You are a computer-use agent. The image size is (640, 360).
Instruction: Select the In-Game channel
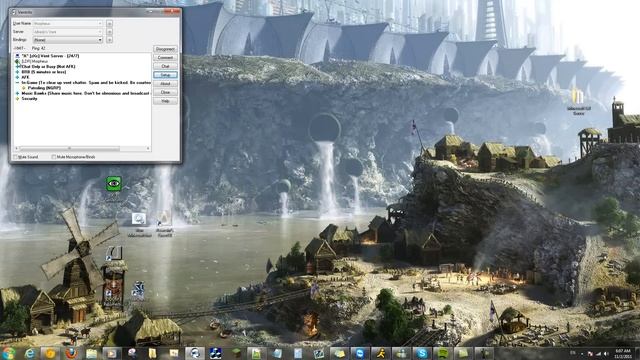tap(86, 82)
